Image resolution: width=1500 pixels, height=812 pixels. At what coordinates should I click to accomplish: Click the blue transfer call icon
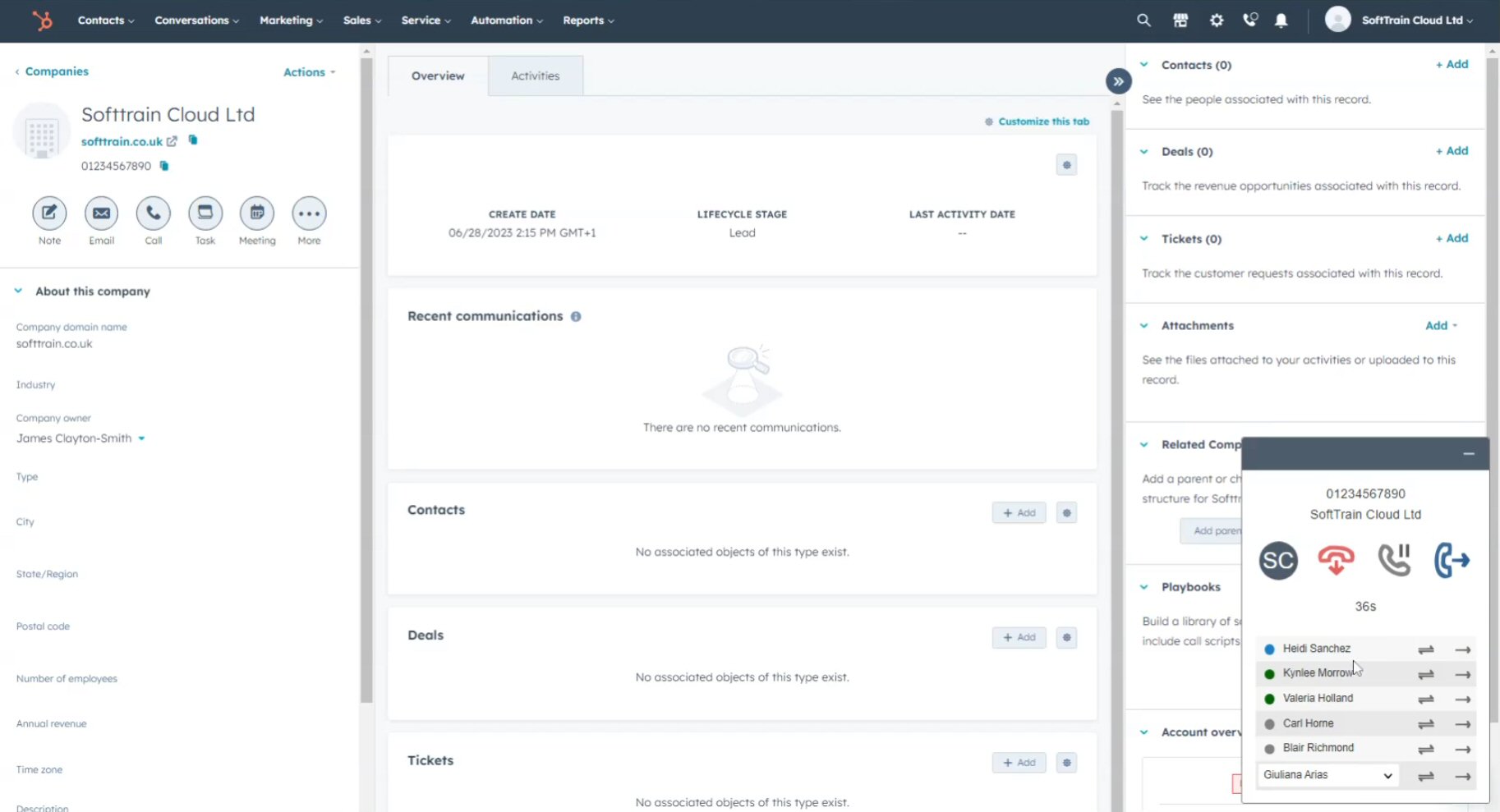tap(1452, 560)
